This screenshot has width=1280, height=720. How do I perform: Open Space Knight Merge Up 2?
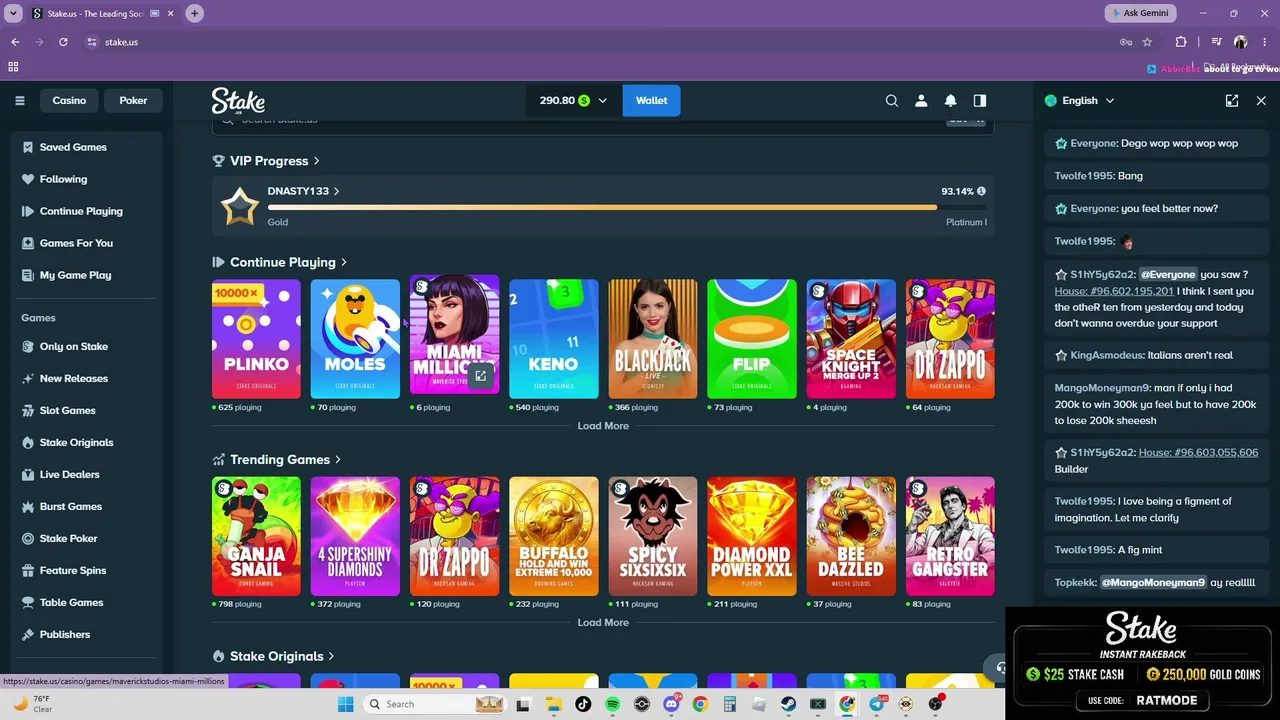pyautogui.click(x=851, y=339)
